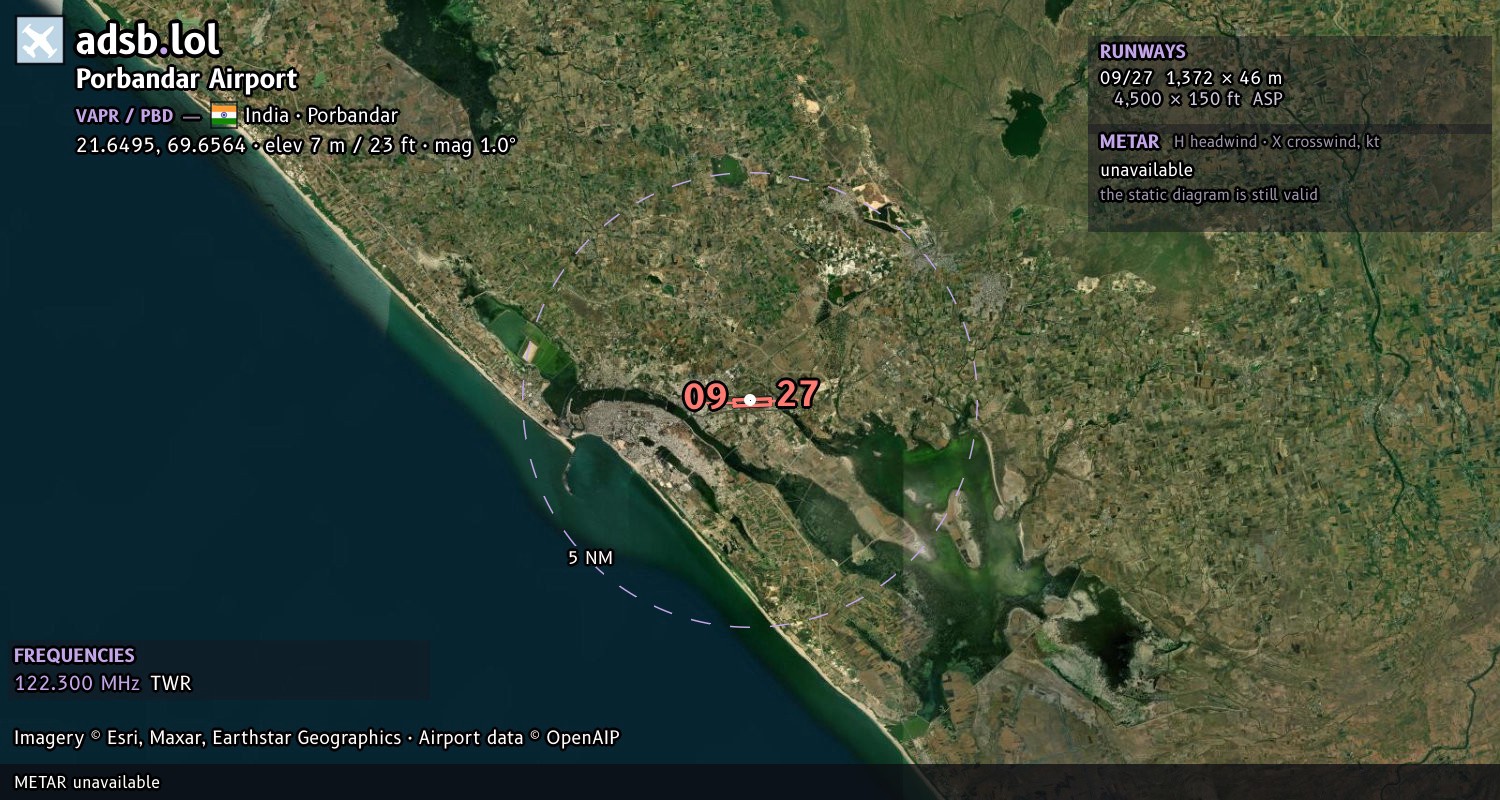Click the VAPR / PBD airport code
This screenshot has width=1500, height=800.
point(124,116)
